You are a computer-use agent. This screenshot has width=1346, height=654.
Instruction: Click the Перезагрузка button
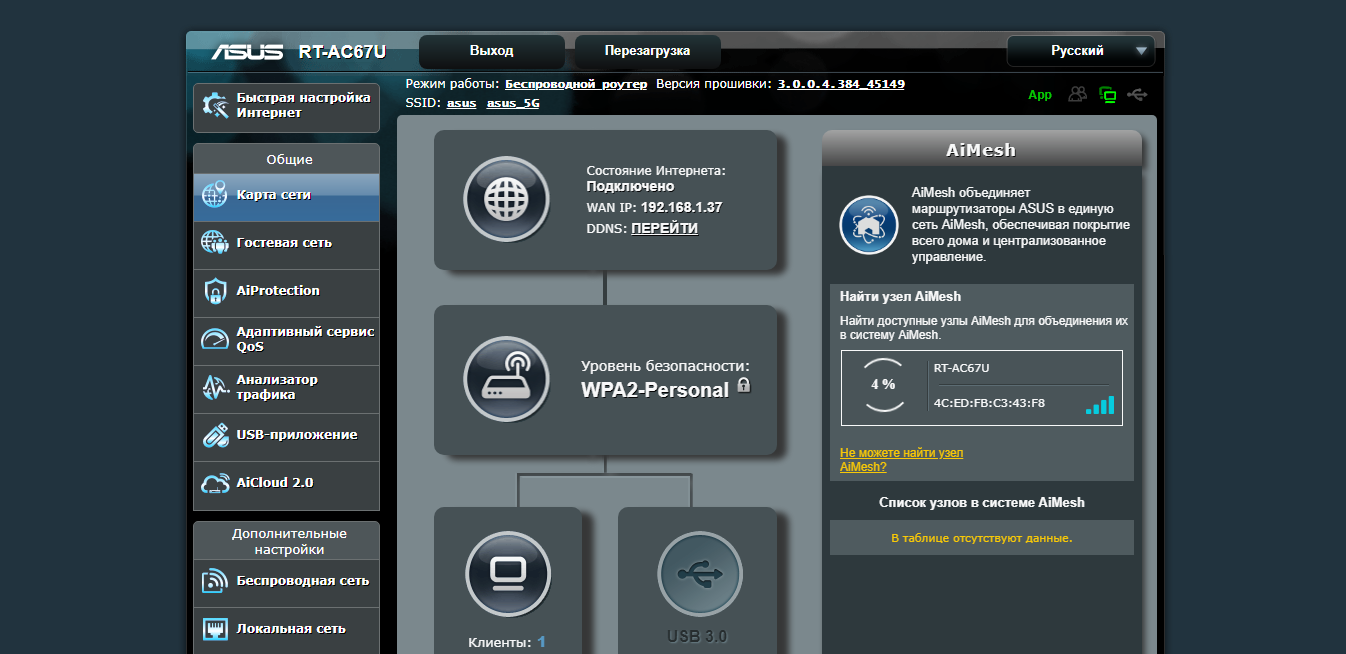648,51
